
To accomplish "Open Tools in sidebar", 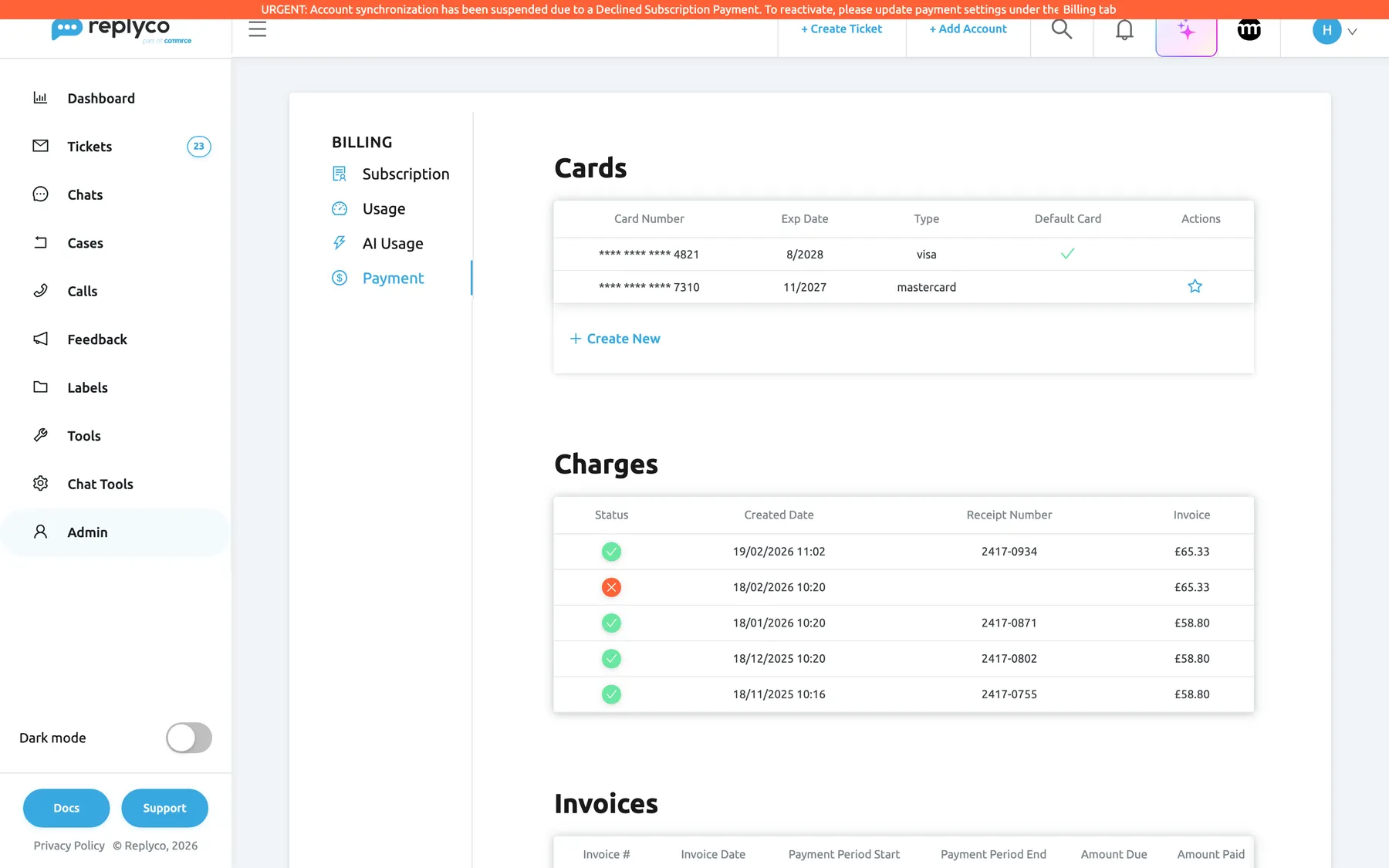I will [84, 436].
